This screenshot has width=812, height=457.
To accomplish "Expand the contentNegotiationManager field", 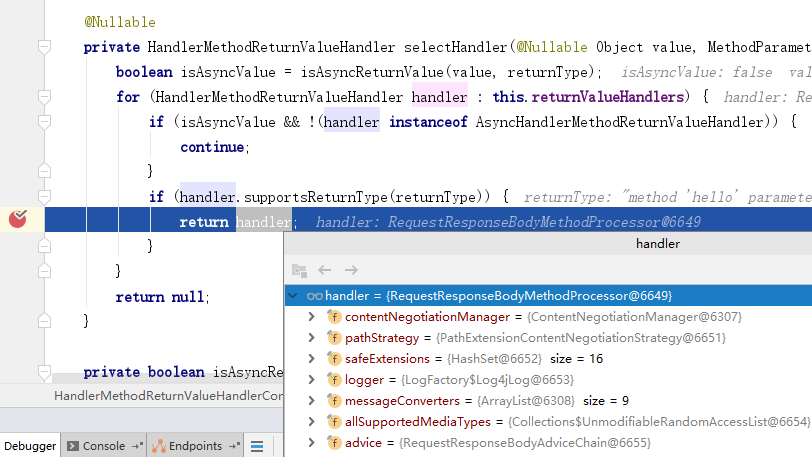I will tap(313, 317).
